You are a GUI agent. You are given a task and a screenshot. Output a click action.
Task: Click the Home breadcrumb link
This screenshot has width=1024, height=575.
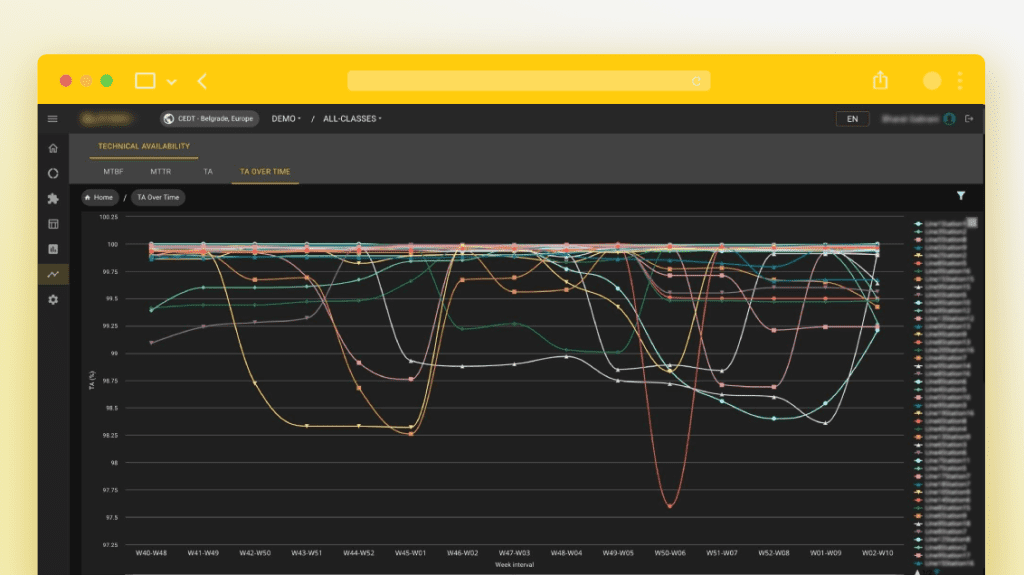[x=99, y=198]
